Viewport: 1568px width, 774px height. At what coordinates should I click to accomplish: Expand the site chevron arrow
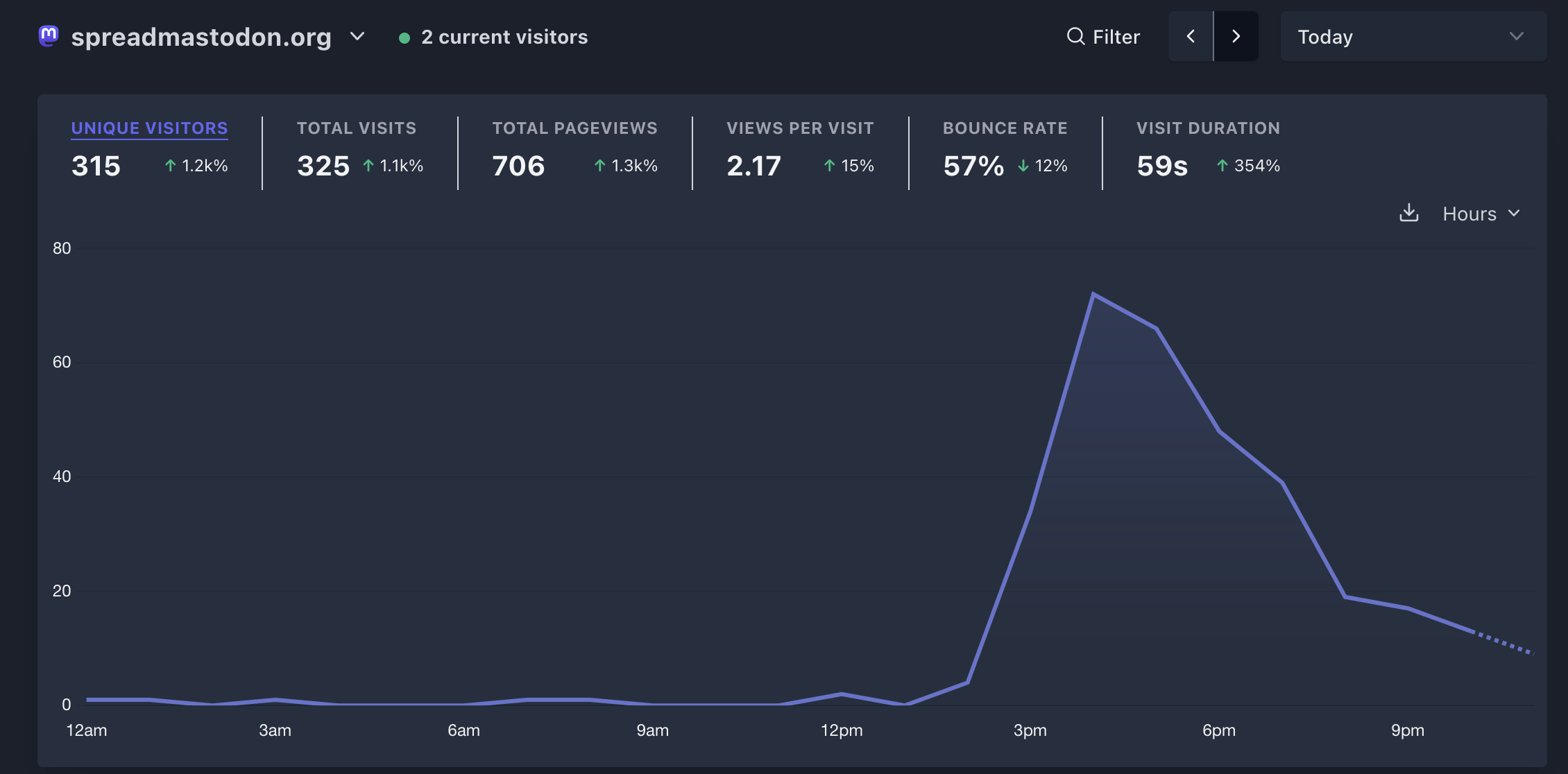coord(357,36)
